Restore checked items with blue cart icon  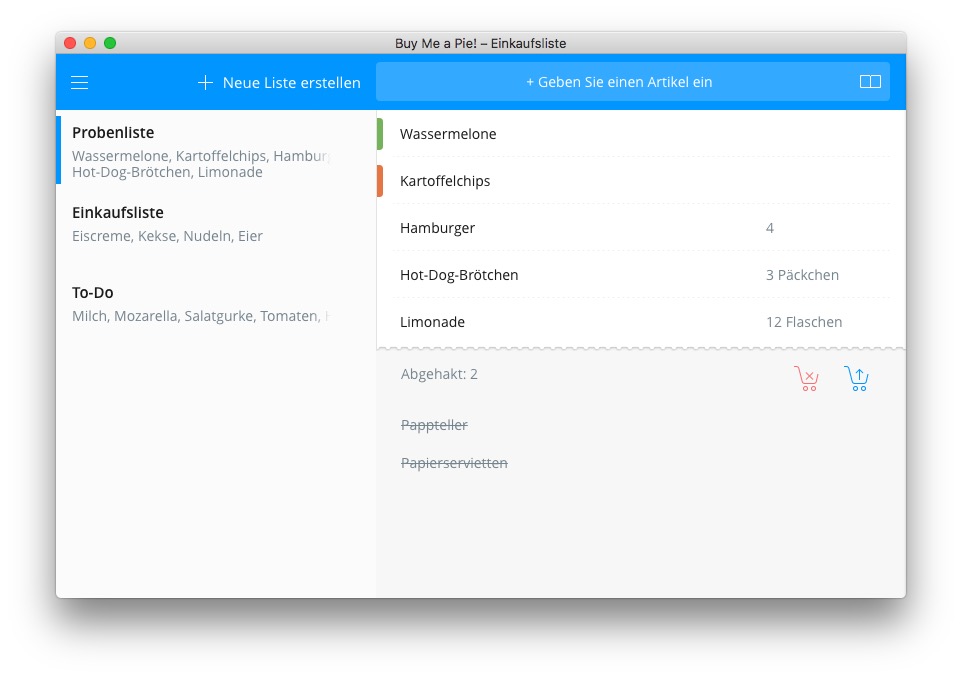(x=856, y=378)
